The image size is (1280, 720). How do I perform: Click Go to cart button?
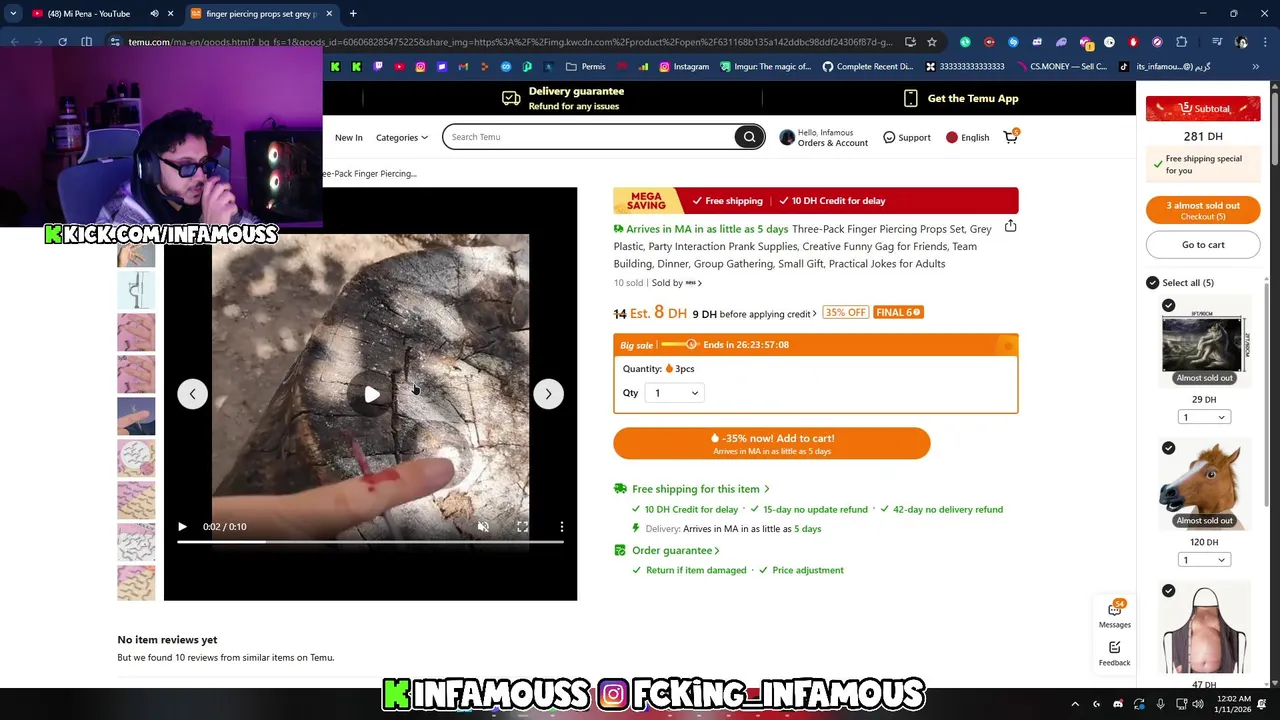tap(1203, 245)
